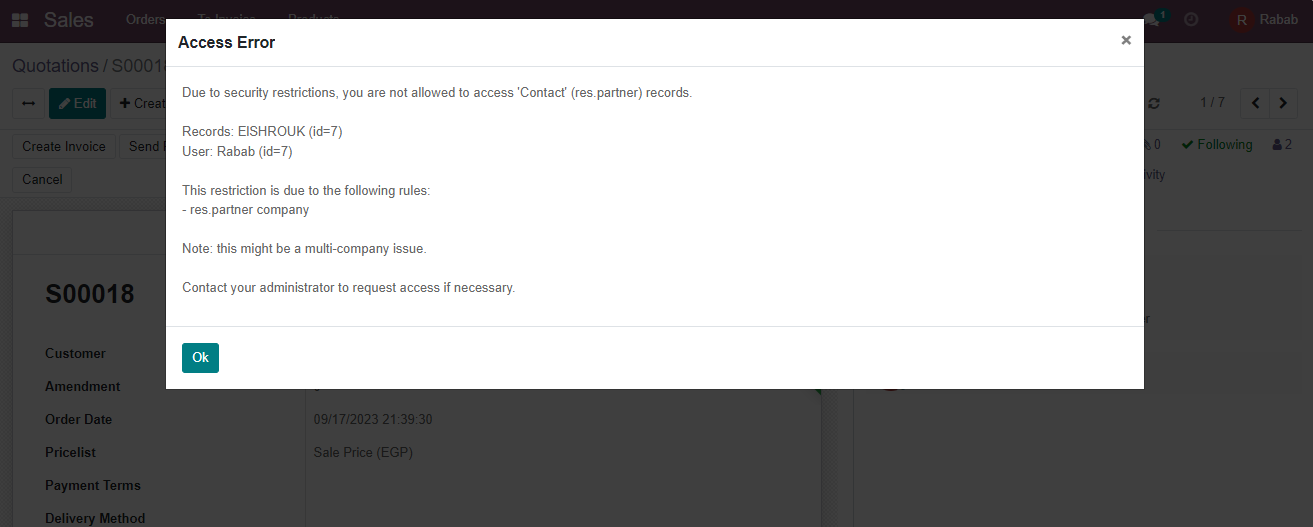Go to the next record arrow

(x=1283, y=103)
